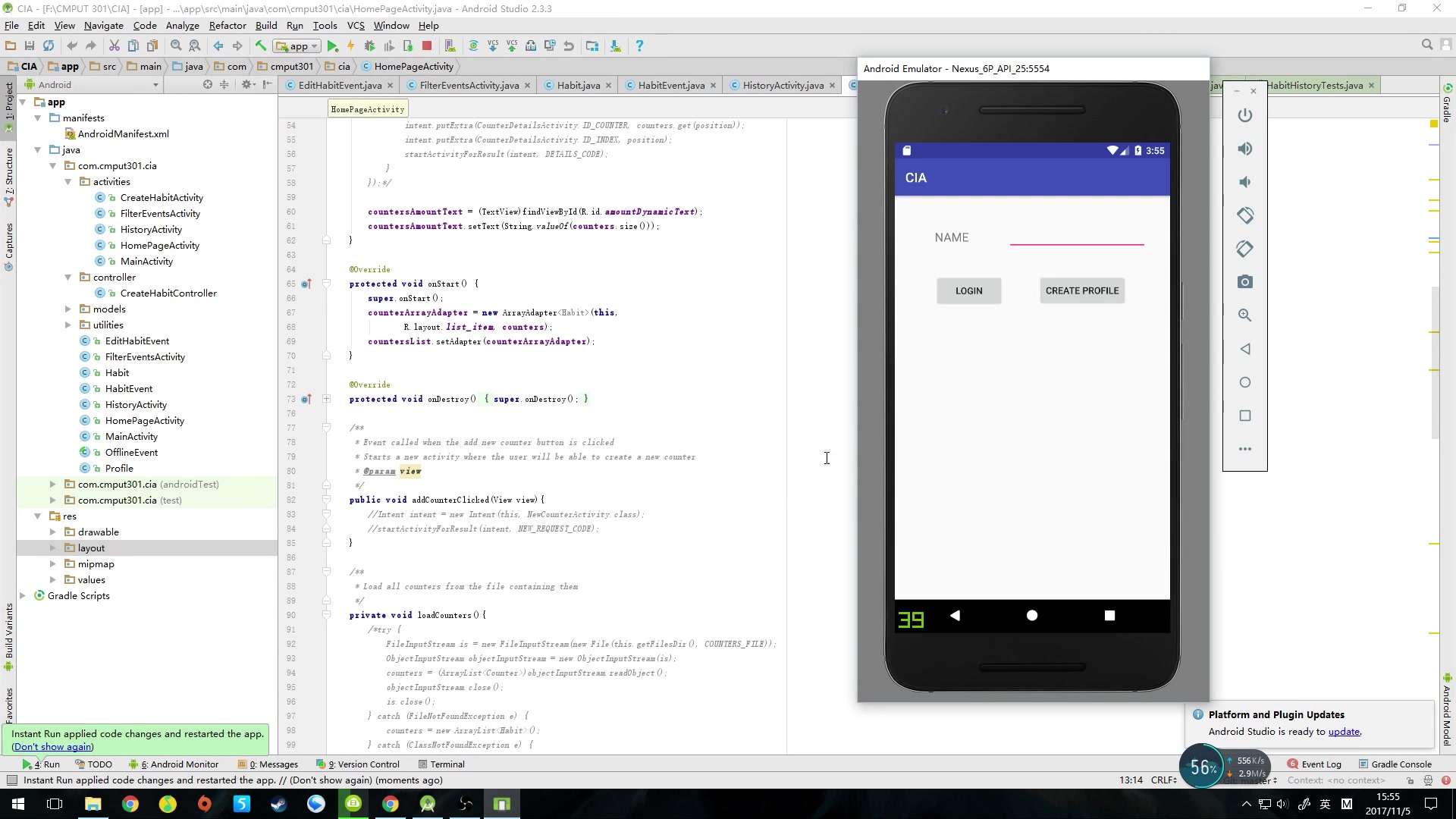This screenshot has width=1456, height=819.
Task: Expand the com.cmput301.cia androidTest package
Action: pos(52,484)
